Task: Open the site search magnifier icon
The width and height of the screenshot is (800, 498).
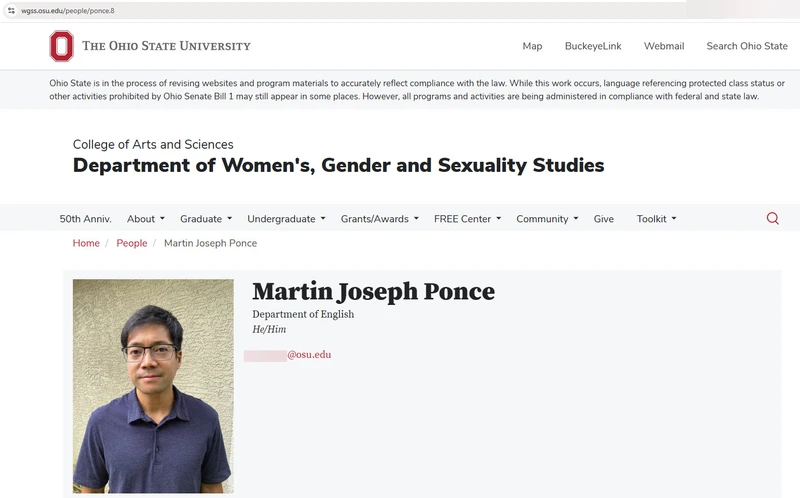Action: point(772,218)
